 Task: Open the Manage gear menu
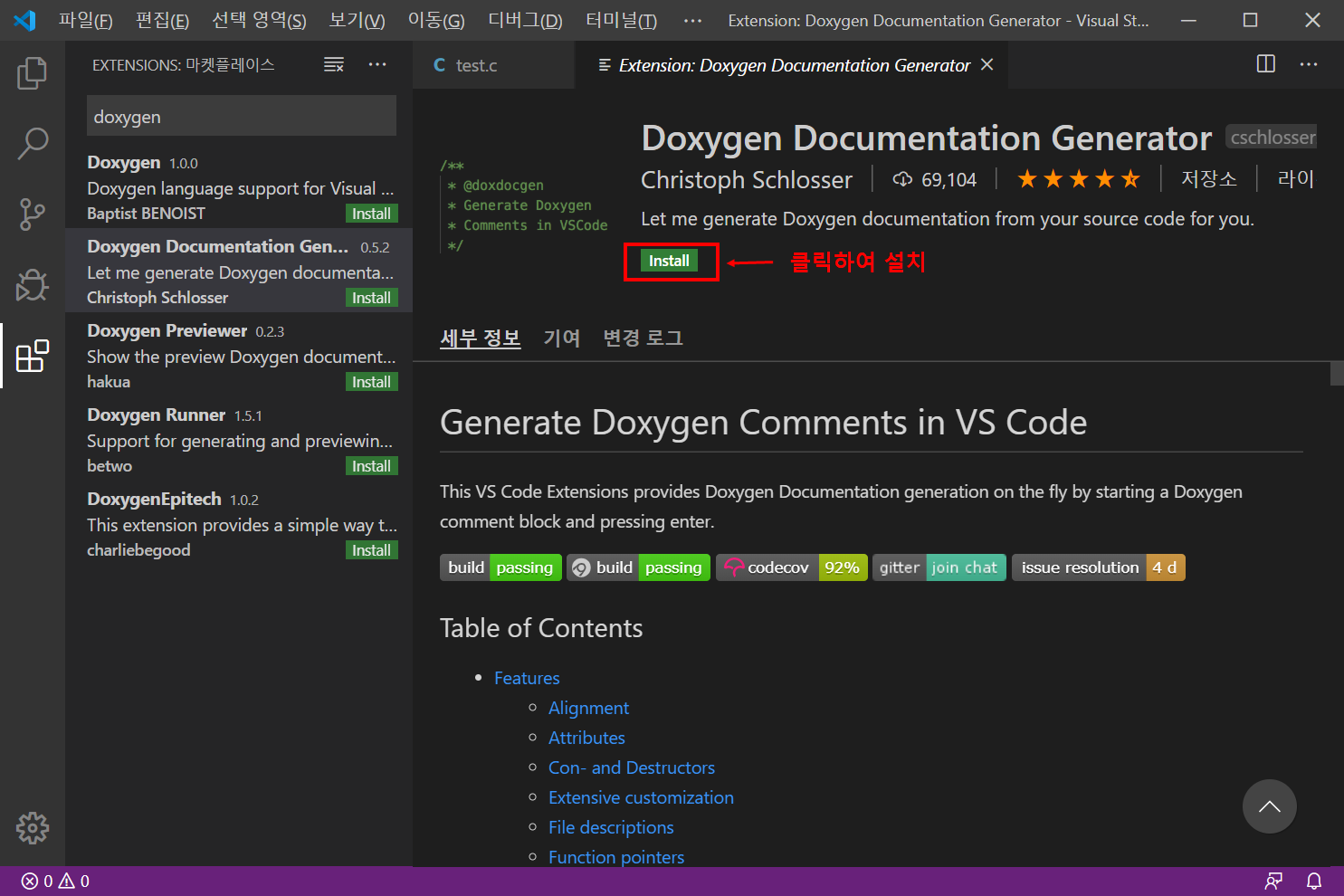pos(33,827)
